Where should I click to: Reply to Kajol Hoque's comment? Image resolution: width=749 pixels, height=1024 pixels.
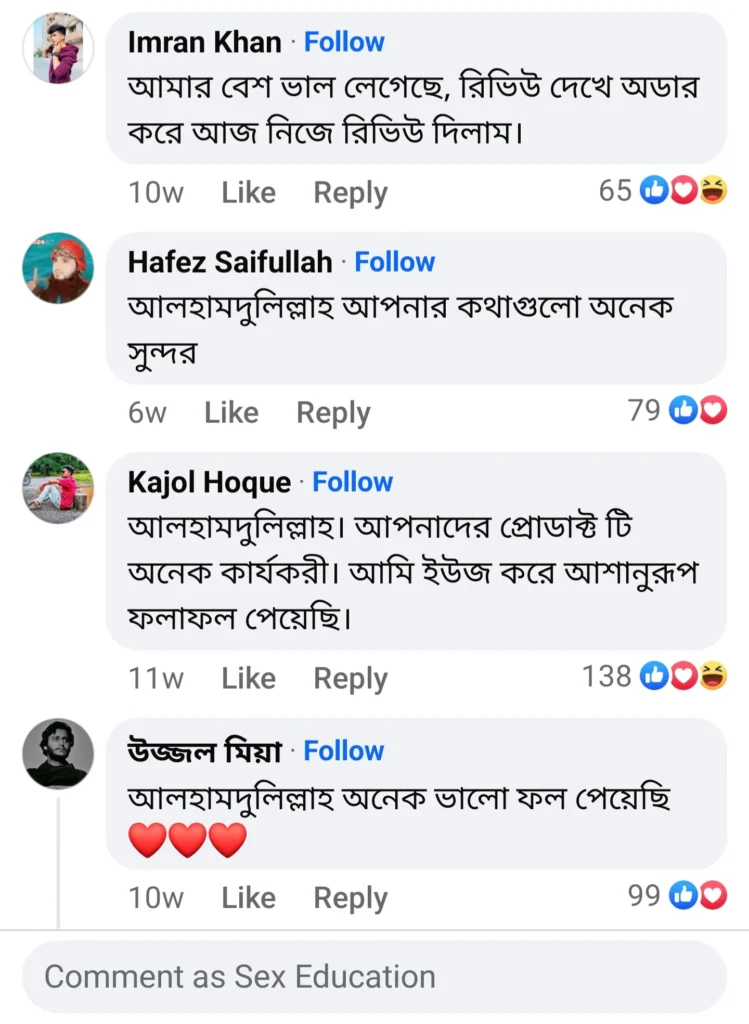coord(350,678)
